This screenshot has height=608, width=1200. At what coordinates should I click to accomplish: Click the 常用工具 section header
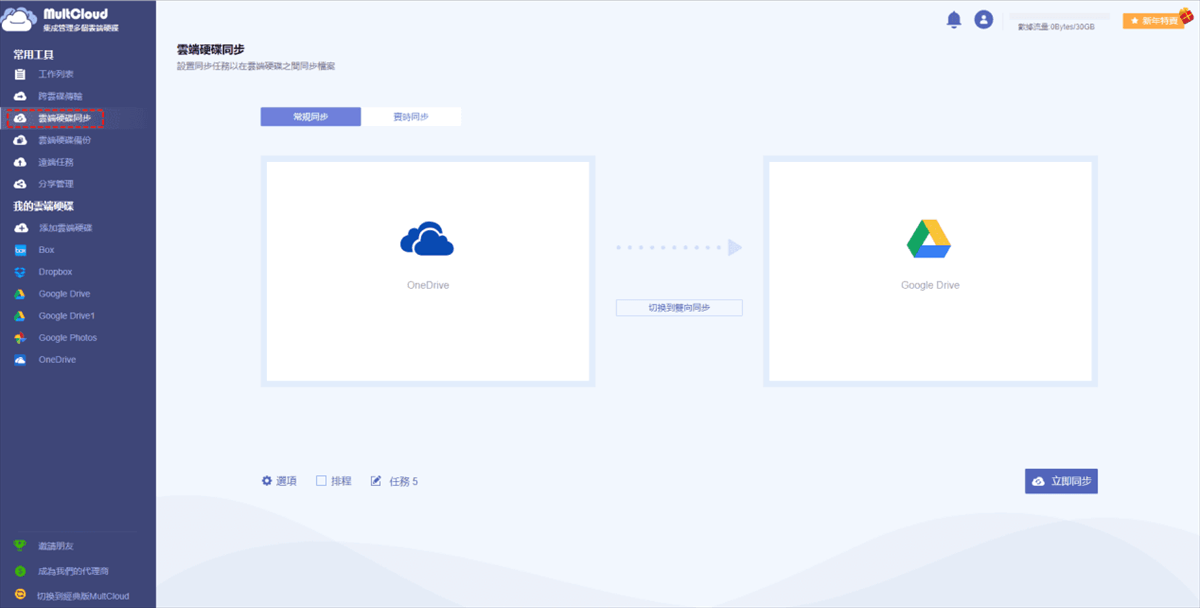pos(34,54)
